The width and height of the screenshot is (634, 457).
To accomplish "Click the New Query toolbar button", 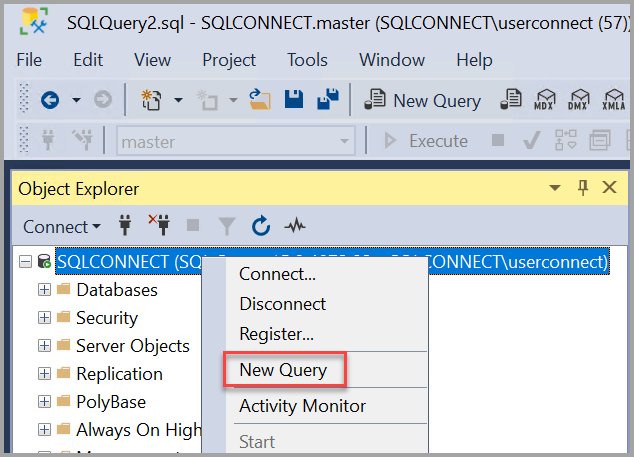I will 423,100.
